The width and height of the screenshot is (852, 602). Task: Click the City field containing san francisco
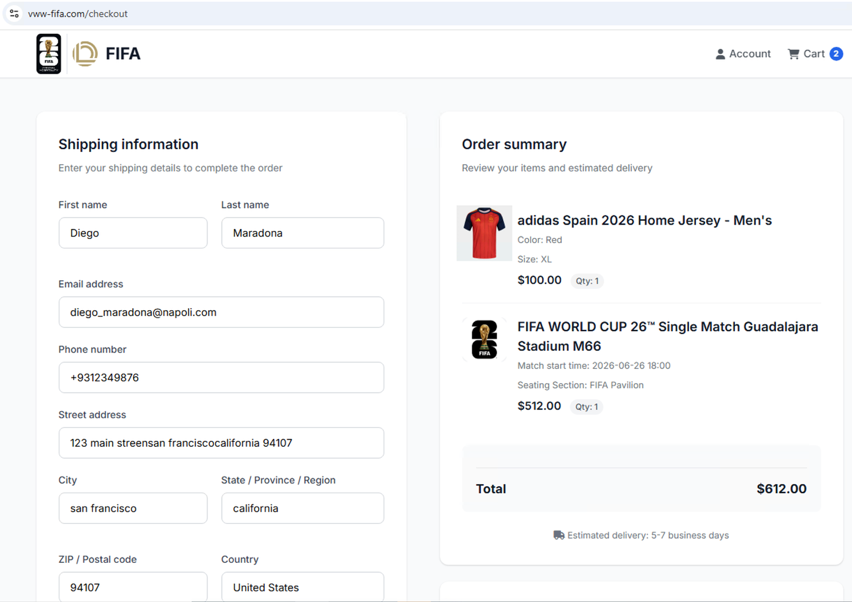133,508
